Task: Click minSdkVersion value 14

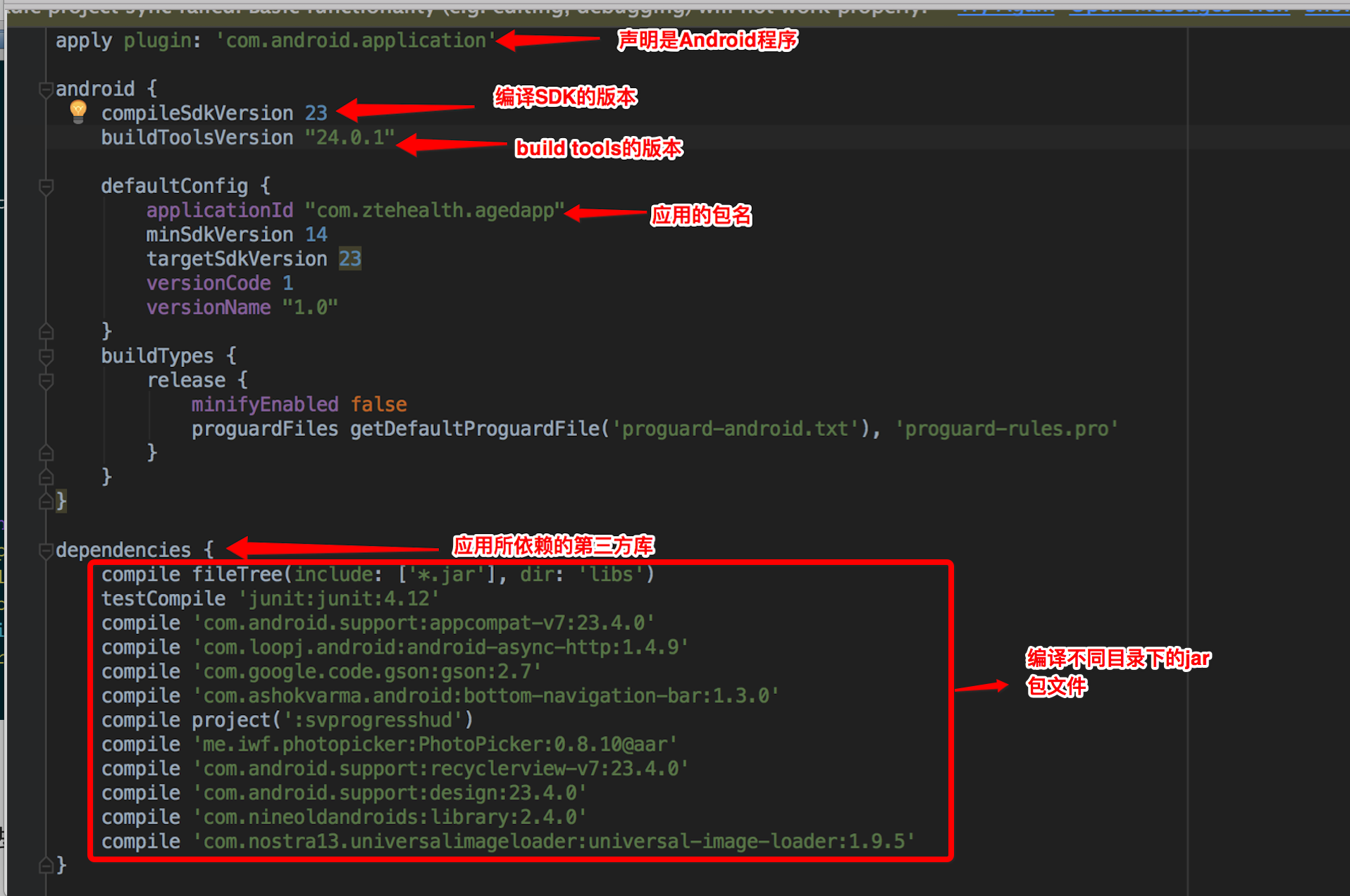Action: tap(316, 235)
